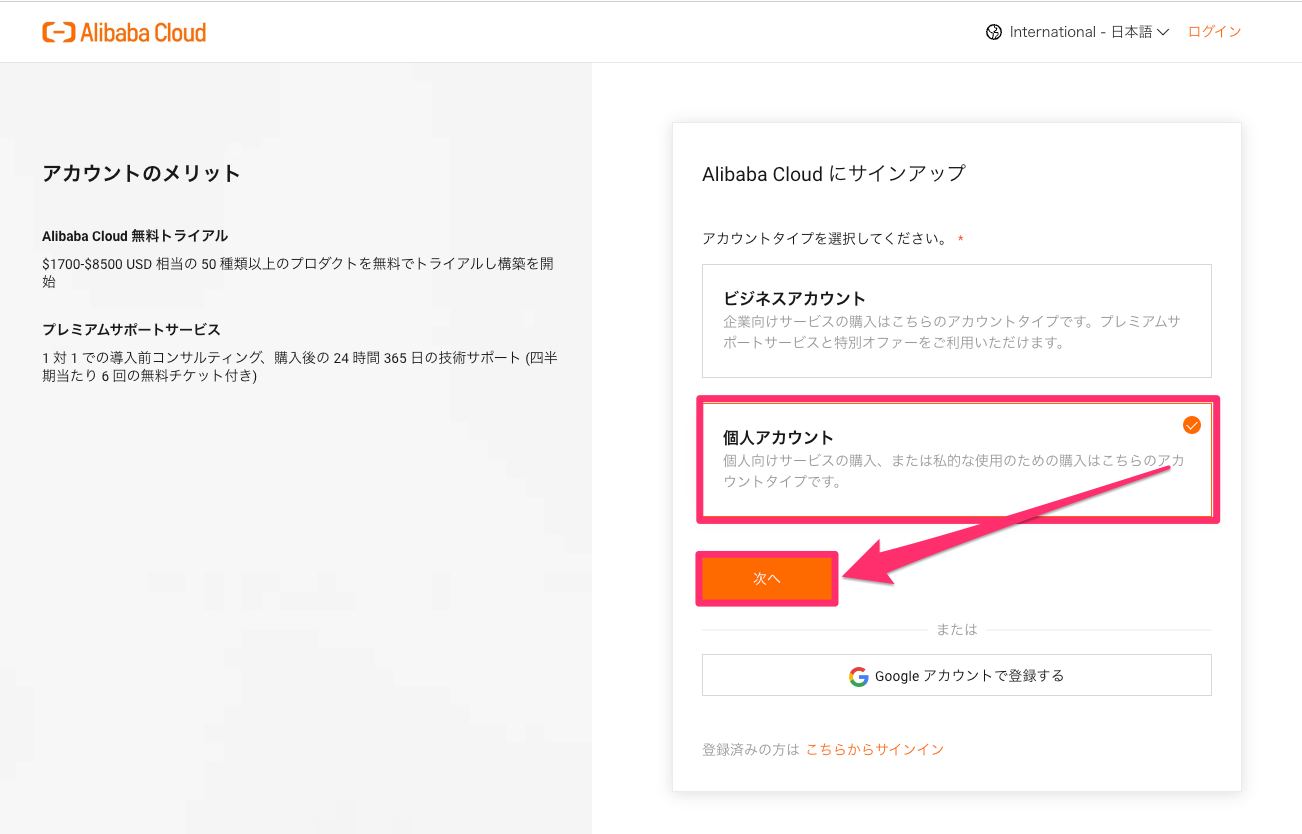Click the globe language icon
The height and width of the screenshot is (834, 1302).
click(994, 32)
